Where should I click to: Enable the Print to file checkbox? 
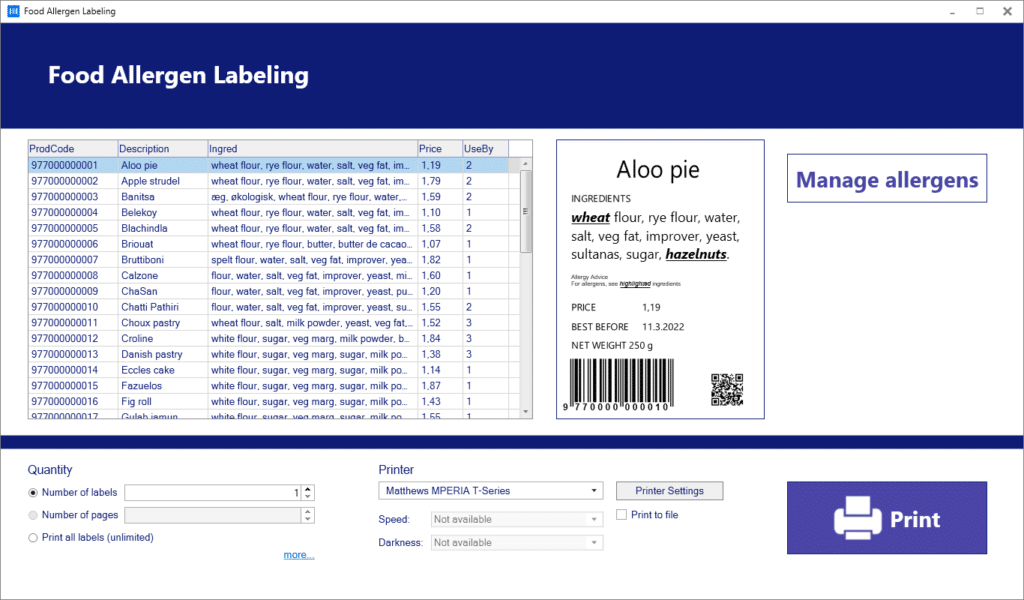[x=621, y=515]
